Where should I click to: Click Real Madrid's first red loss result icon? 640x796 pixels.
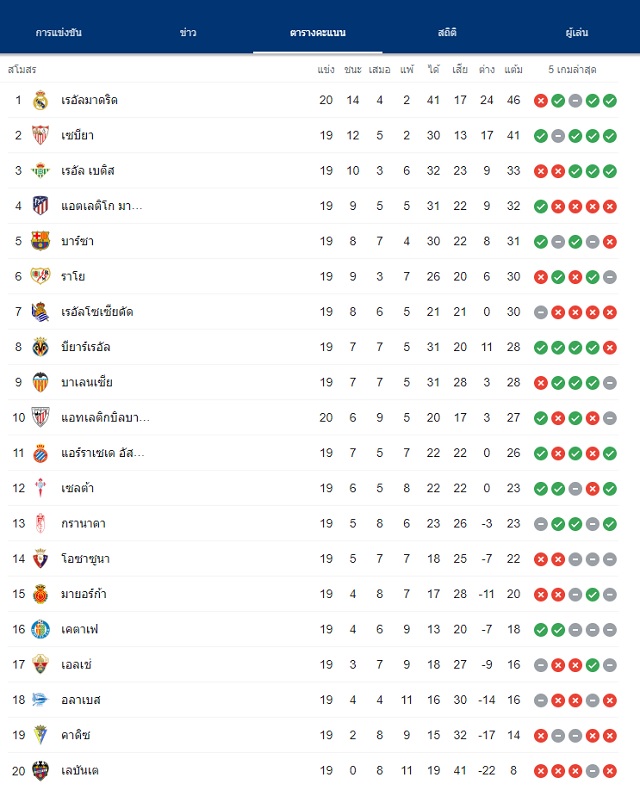pos(541,101)
